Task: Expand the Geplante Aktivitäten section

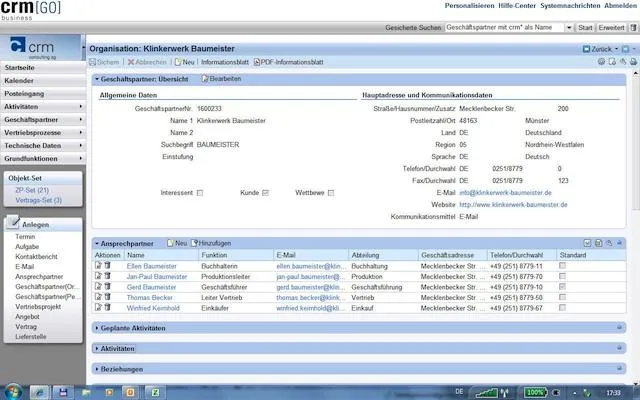Action: tap(133, 328)
